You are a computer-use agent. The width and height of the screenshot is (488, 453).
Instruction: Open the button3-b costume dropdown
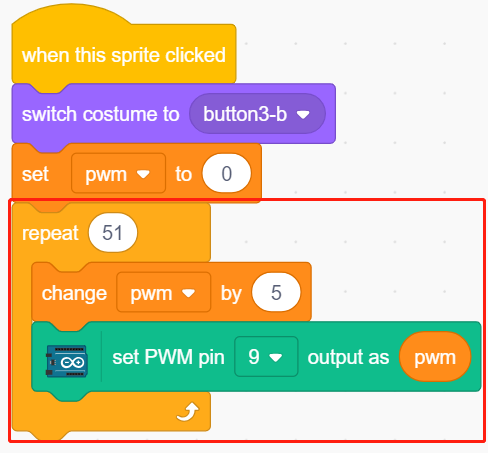coord(257,114)
